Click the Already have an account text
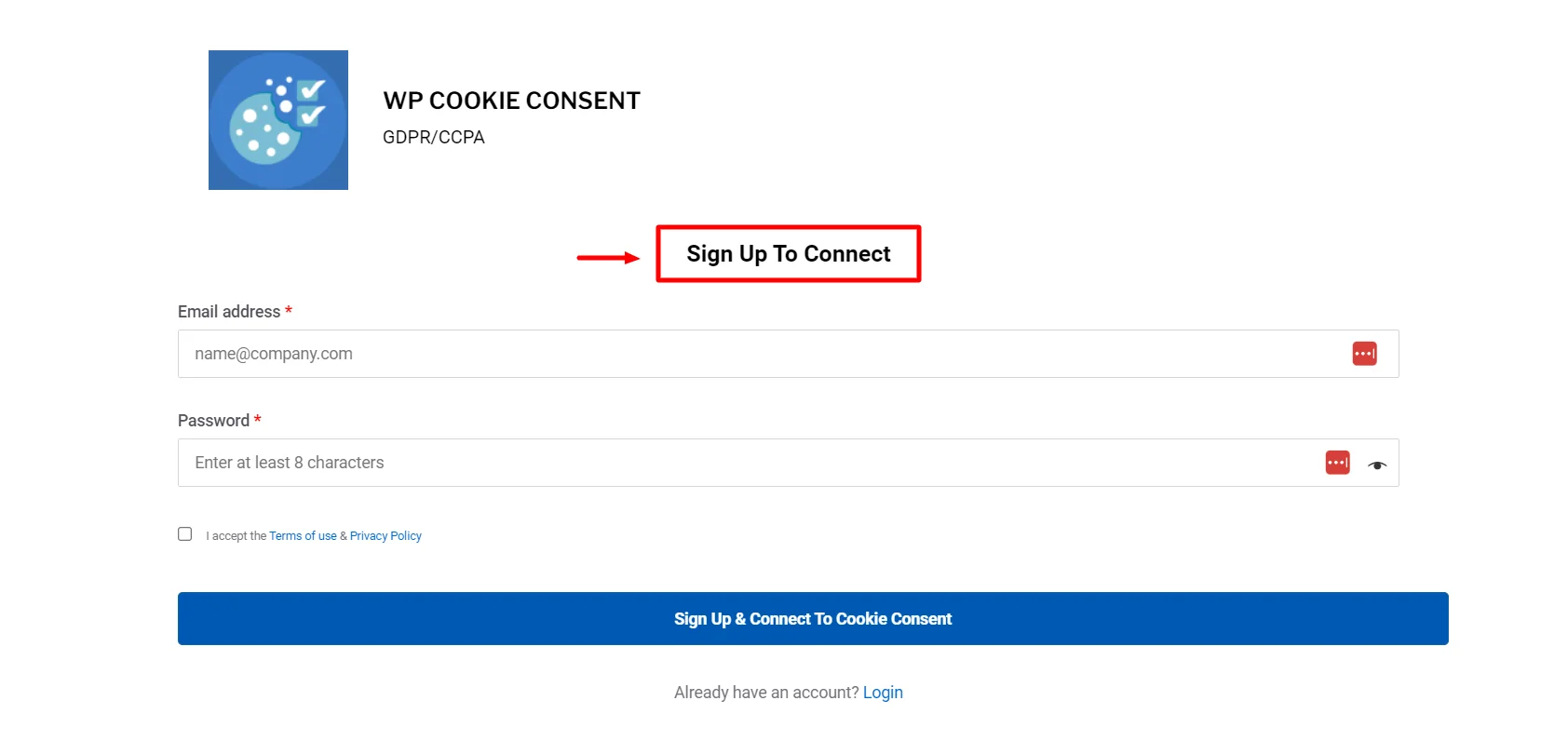The height and width of the screenshot is (741, 1568). (765, 692)
